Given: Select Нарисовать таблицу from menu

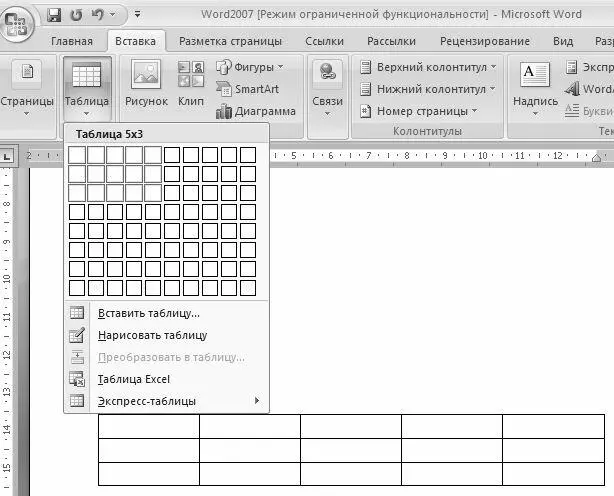Looking at the screenshot, I should (x=167, y=335).
